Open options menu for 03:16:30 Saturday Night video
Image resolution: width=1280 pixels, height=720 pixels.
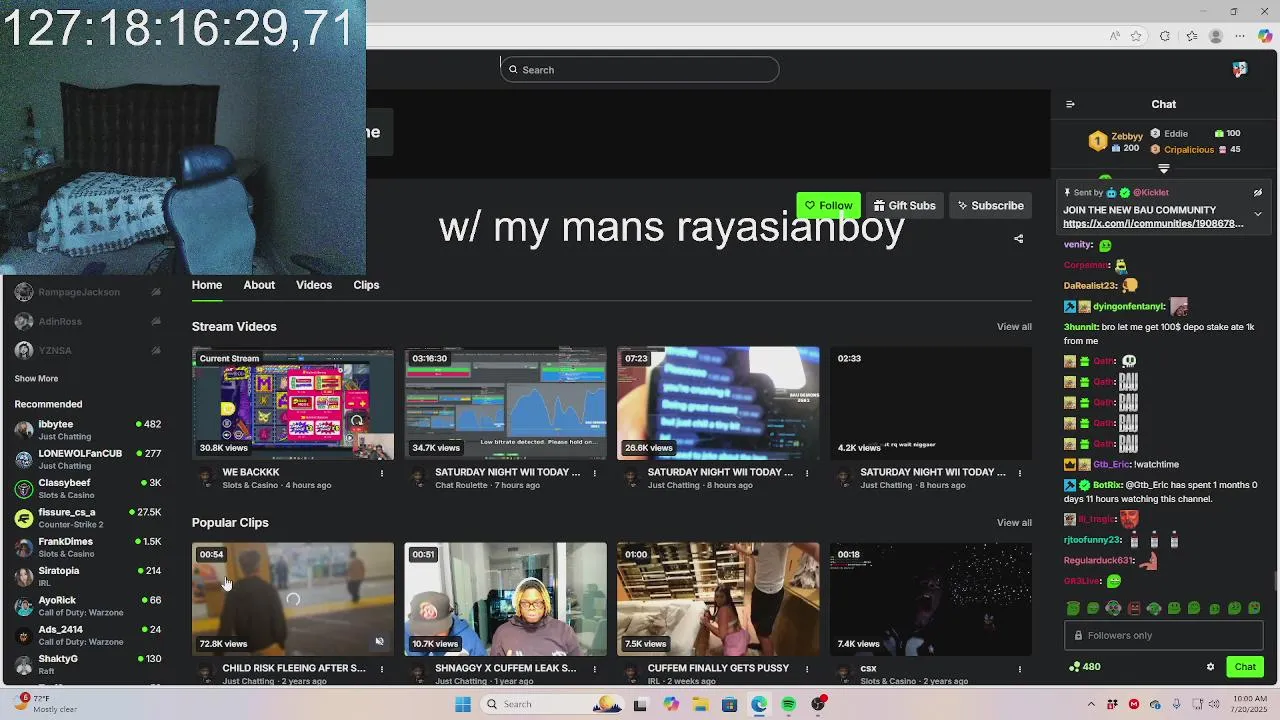[594, 473]
